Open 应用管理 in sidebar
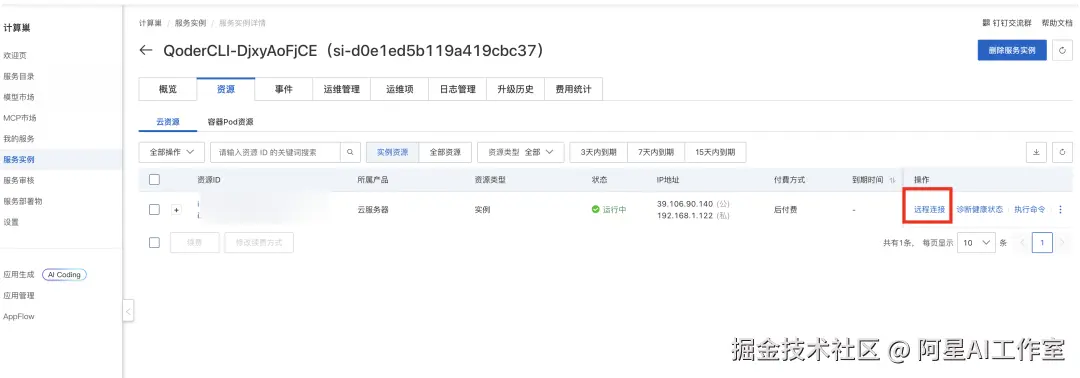The width and height of the screenshot is (1080, 378). [x=19, y=295]
